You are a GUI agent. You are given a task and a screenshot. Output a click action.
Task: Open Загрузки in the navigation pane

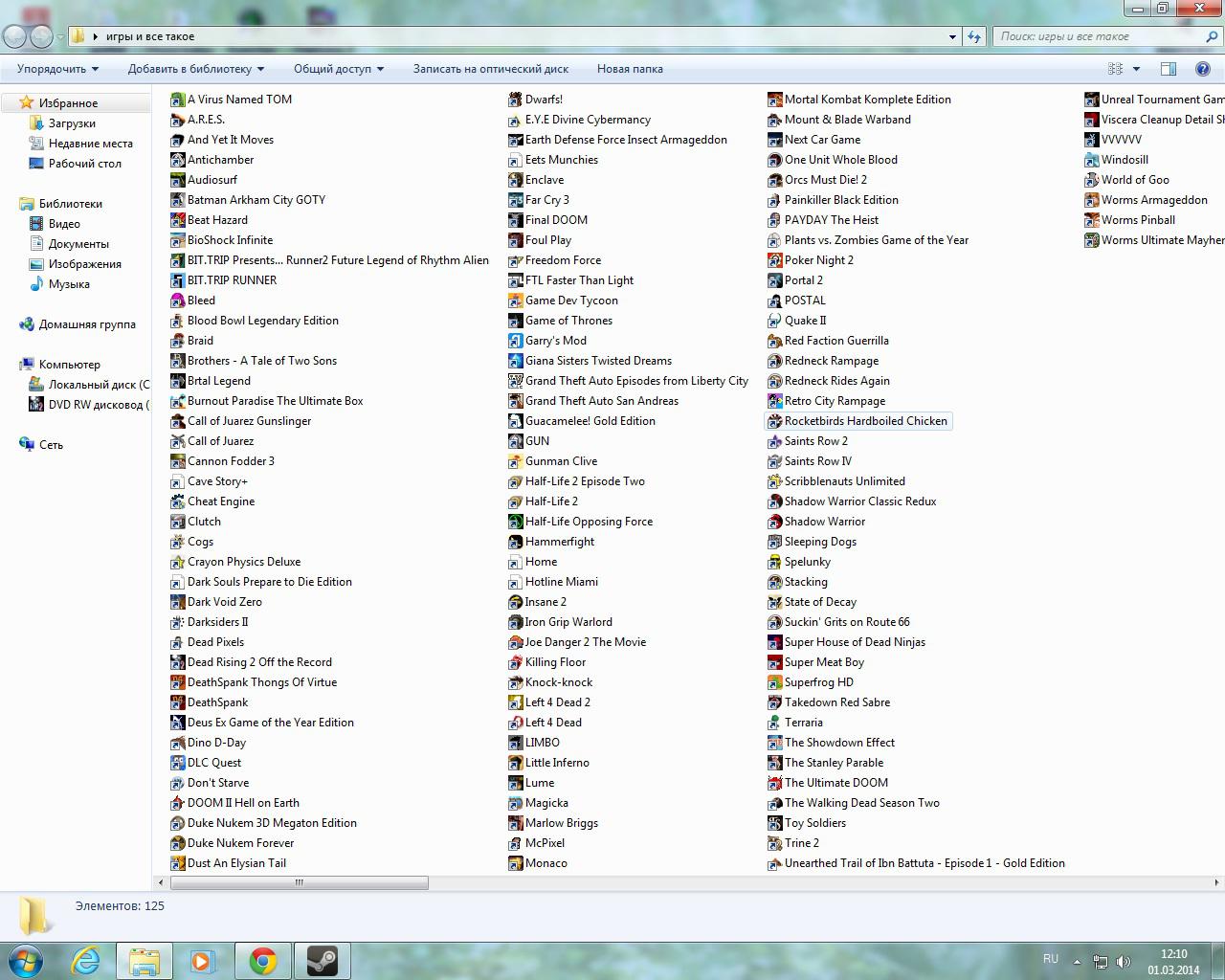tap(72, 123)
